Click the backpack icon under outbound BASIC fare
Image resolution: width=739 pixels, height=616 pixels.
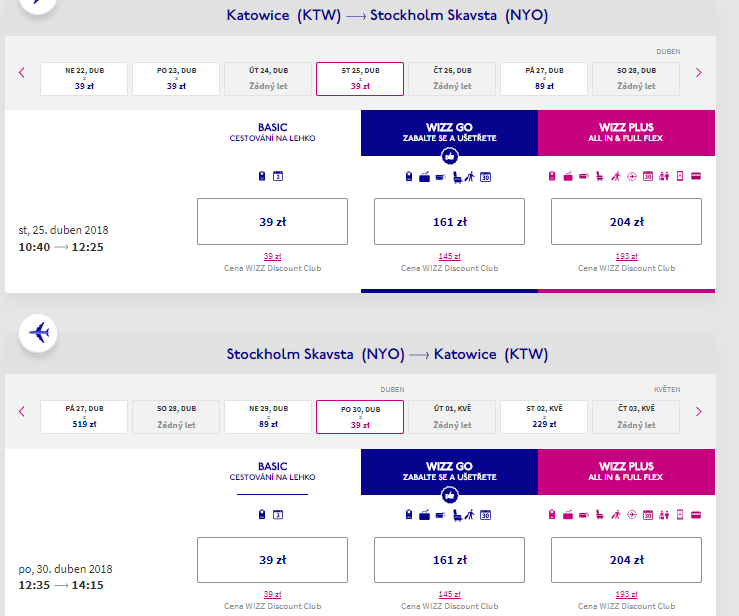click(262, 177)
